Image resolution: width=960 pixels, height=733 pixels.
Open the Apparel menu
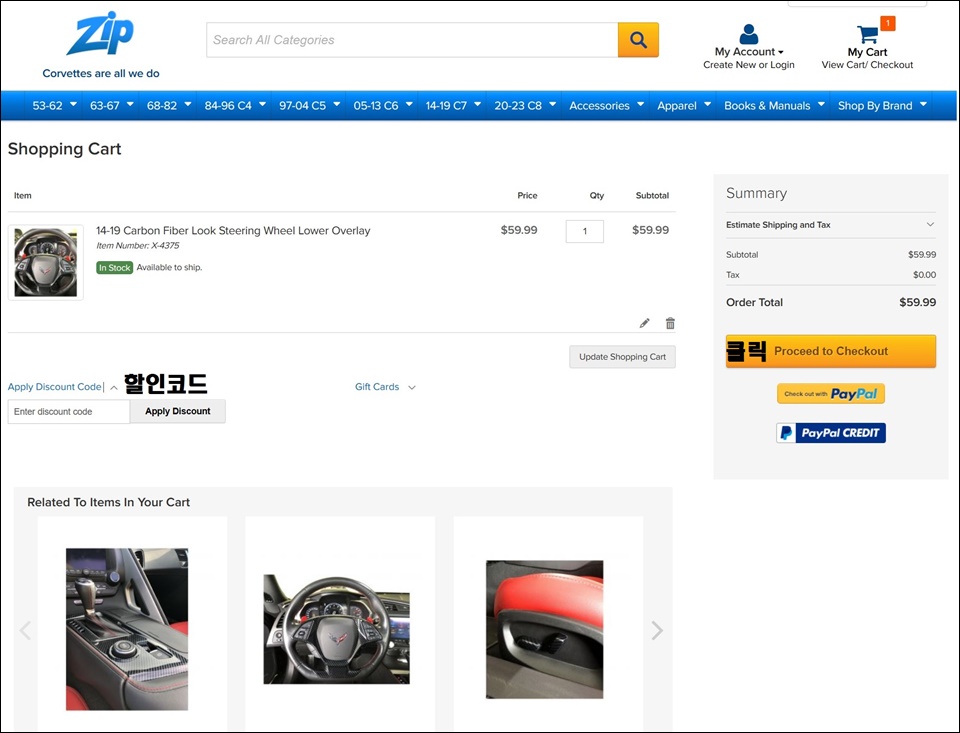683,105
